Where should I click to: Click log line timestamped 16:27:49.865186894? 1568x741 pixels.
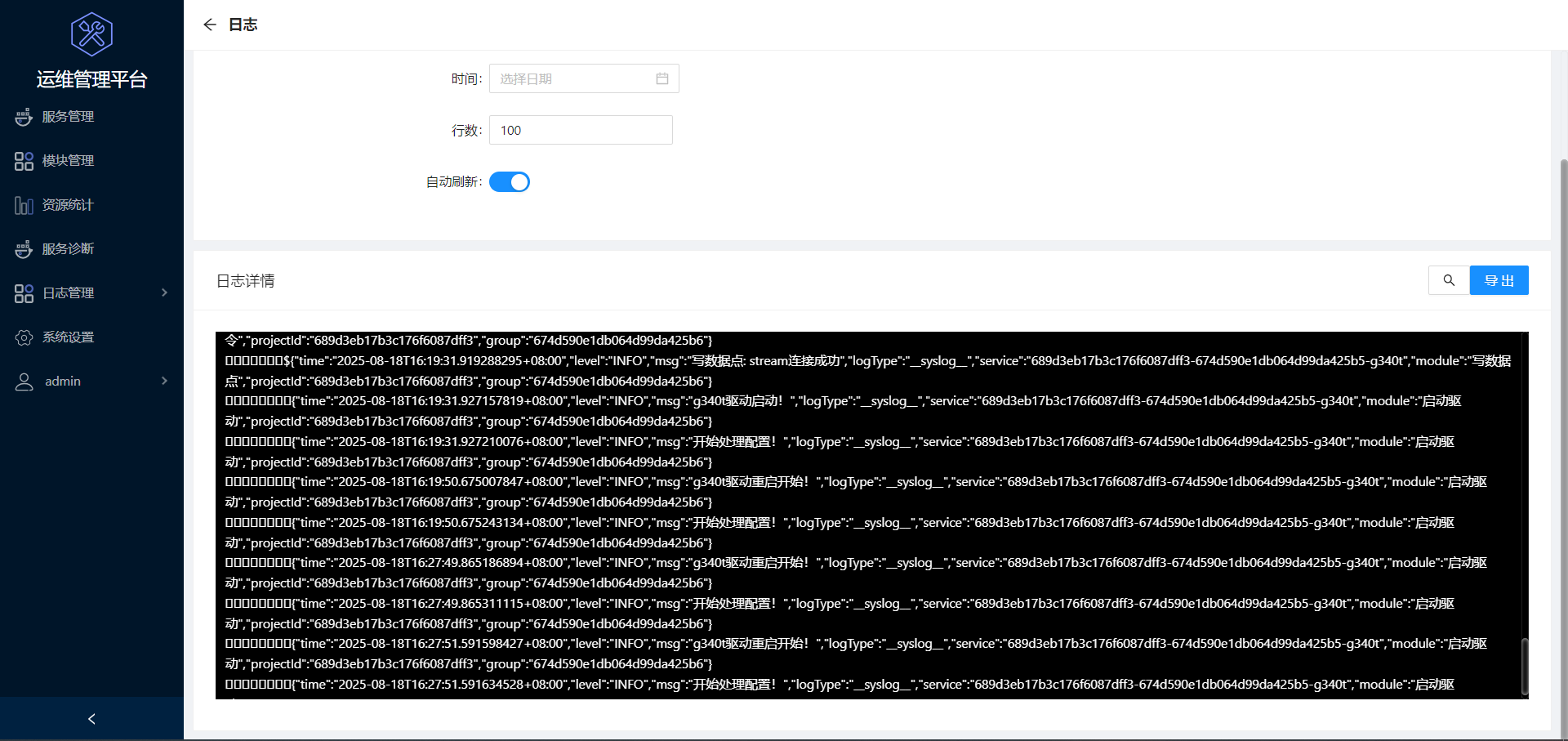coord(856,573)
